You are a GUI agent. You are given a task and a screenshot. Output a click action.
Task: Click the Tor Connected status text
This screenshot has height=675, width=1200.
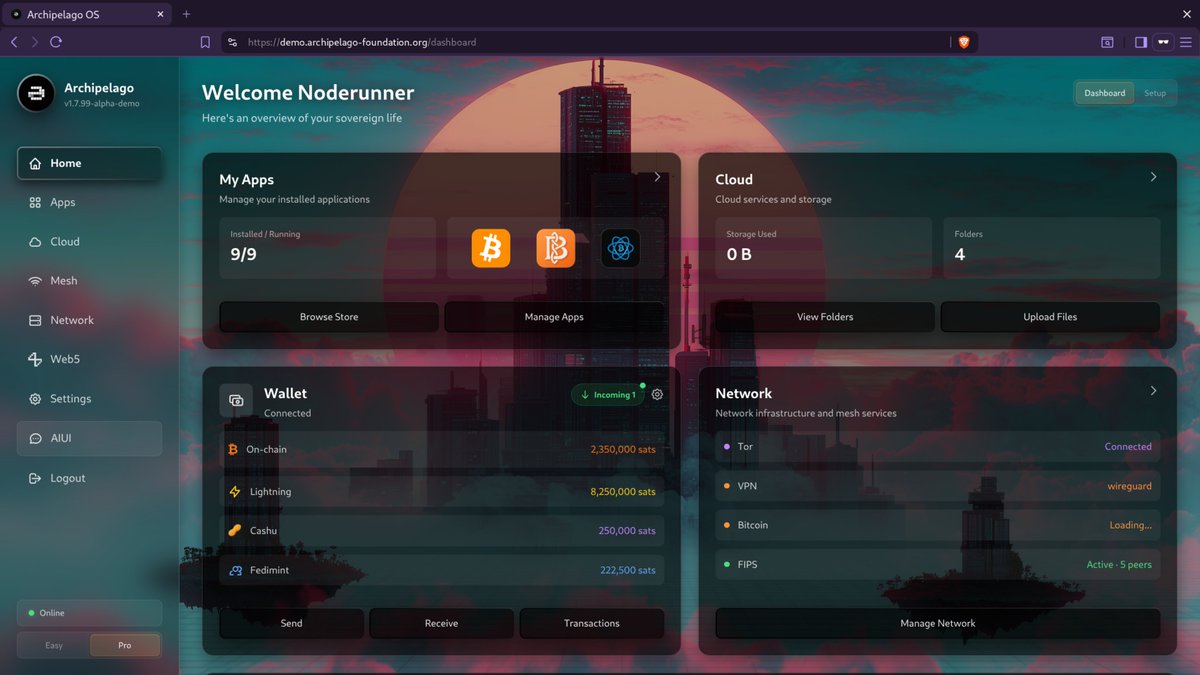click(1128, 447)
